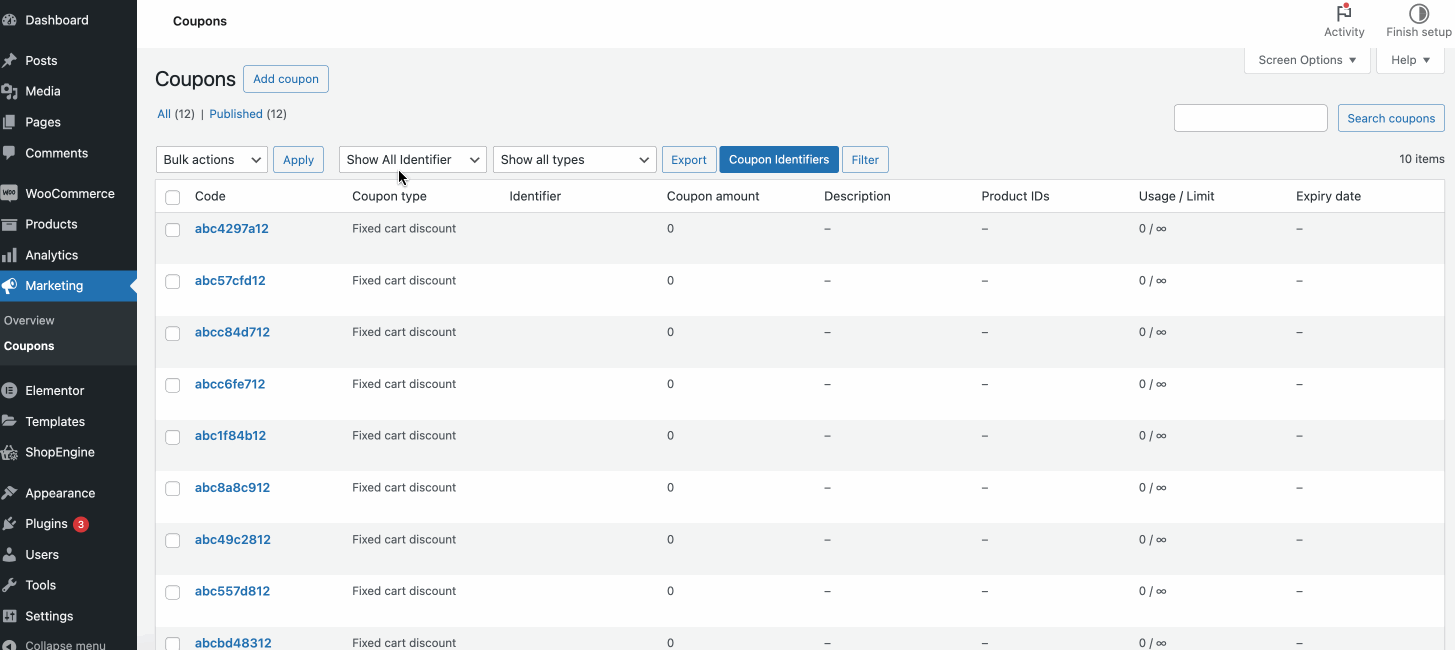Click the Filter button
The height and width of the screenshot is (650, 1455).
tap(865, 160)
